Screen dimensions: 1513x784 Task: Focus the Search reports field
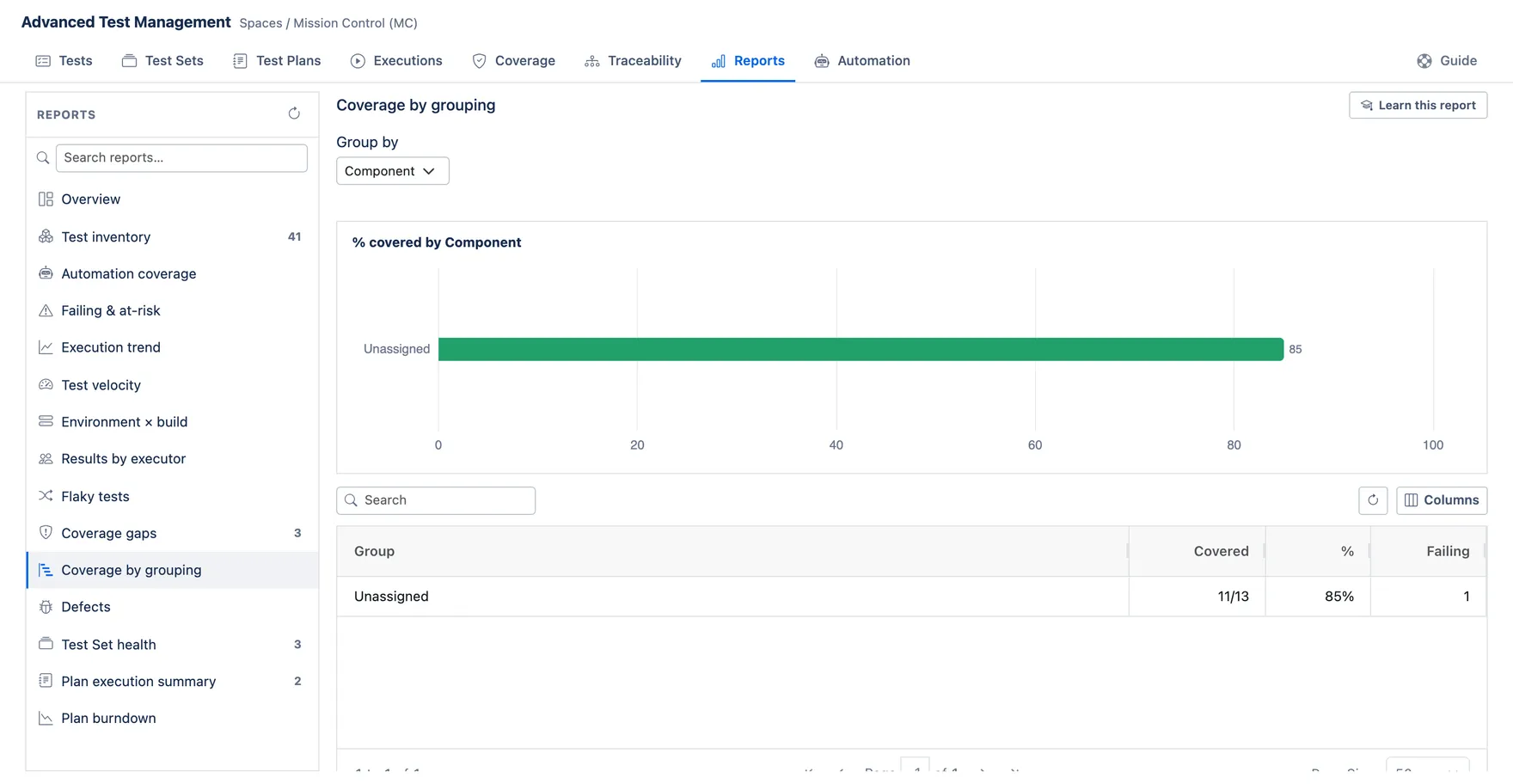click(181, 158)
